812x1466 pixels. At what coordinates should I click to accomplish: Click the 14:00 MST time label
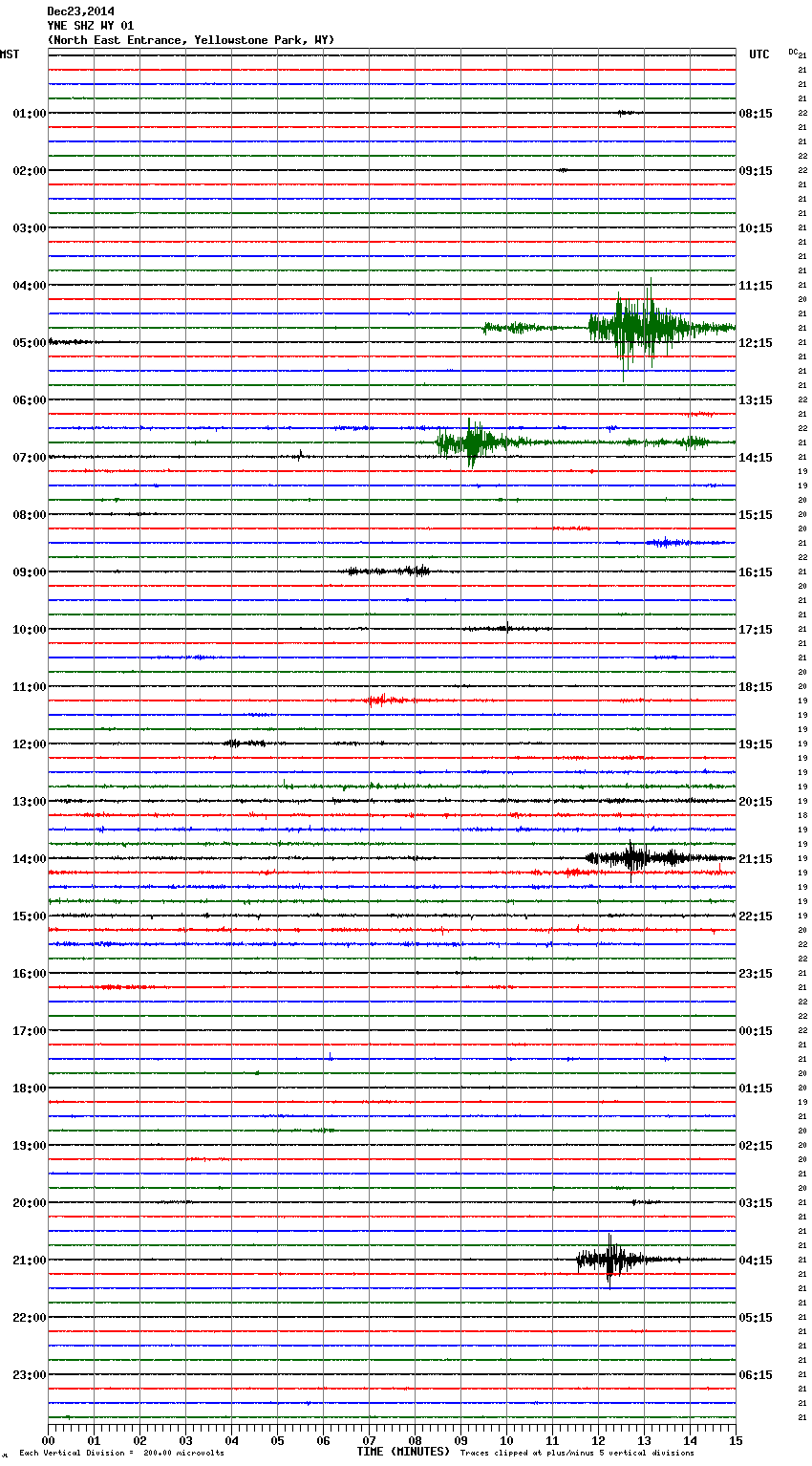click(29, 859)
